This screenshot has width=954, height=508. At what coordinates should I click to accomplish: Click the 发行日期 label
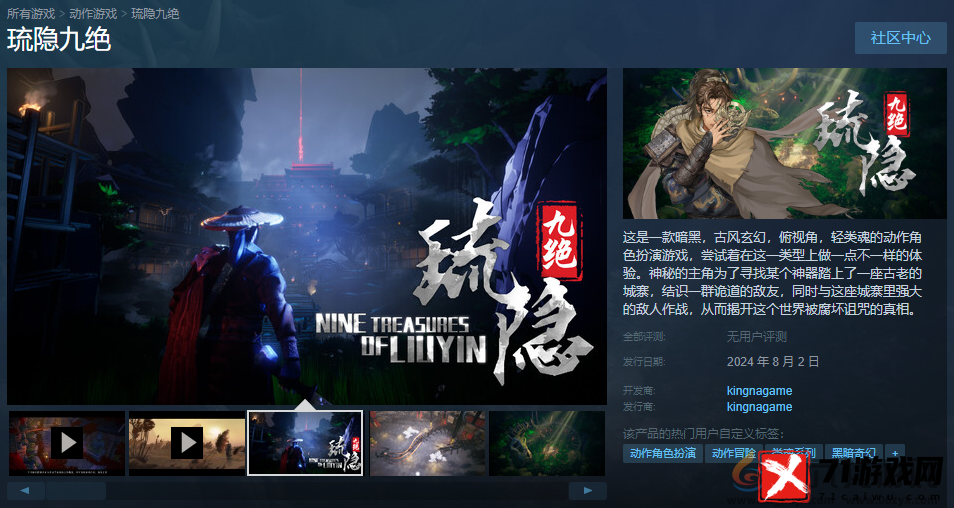(644, 361)
